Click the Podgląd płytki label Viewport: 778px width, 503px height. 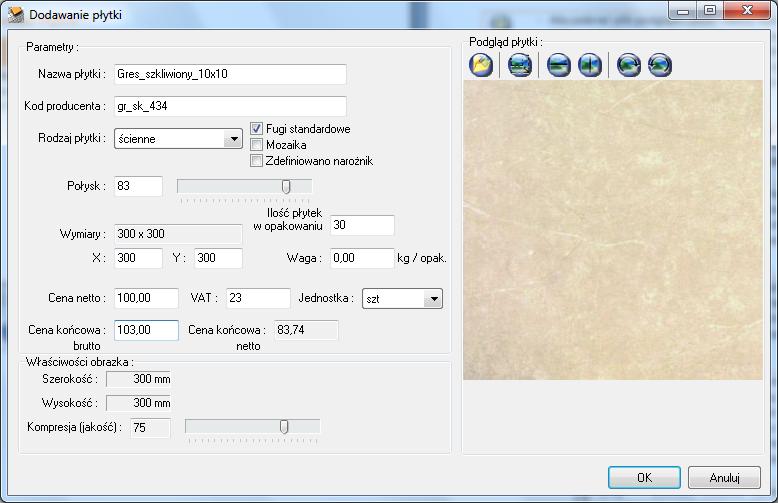tap(506, 42)
